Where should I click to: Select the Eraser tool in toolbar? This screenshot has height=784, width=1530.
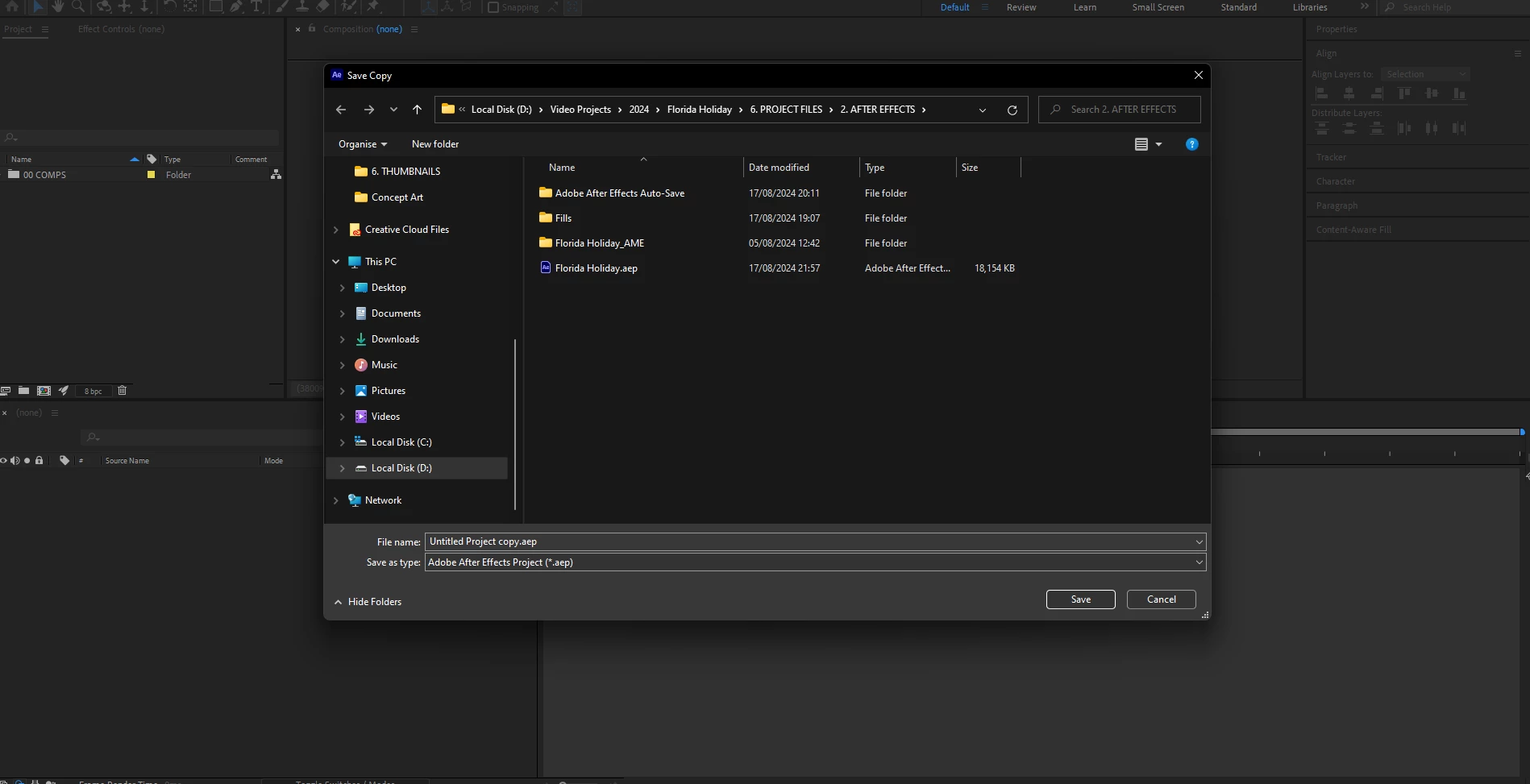(322, 6)
